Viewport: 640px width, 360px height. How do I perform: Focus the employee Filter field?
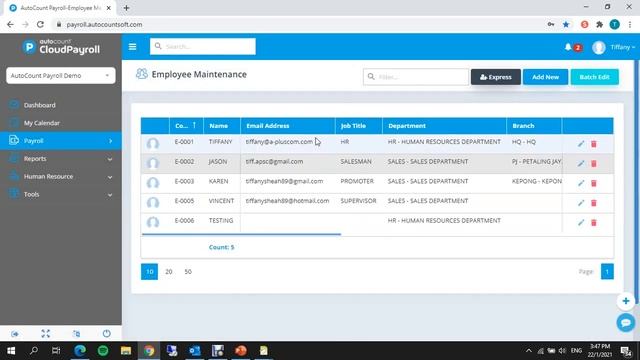(x=416, y=77)
